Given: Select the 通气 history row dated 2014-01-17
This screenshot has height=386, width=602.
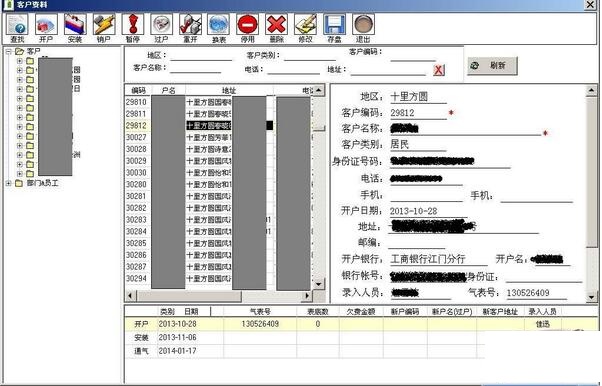Looking at the screenshot, I should [305, 351].
